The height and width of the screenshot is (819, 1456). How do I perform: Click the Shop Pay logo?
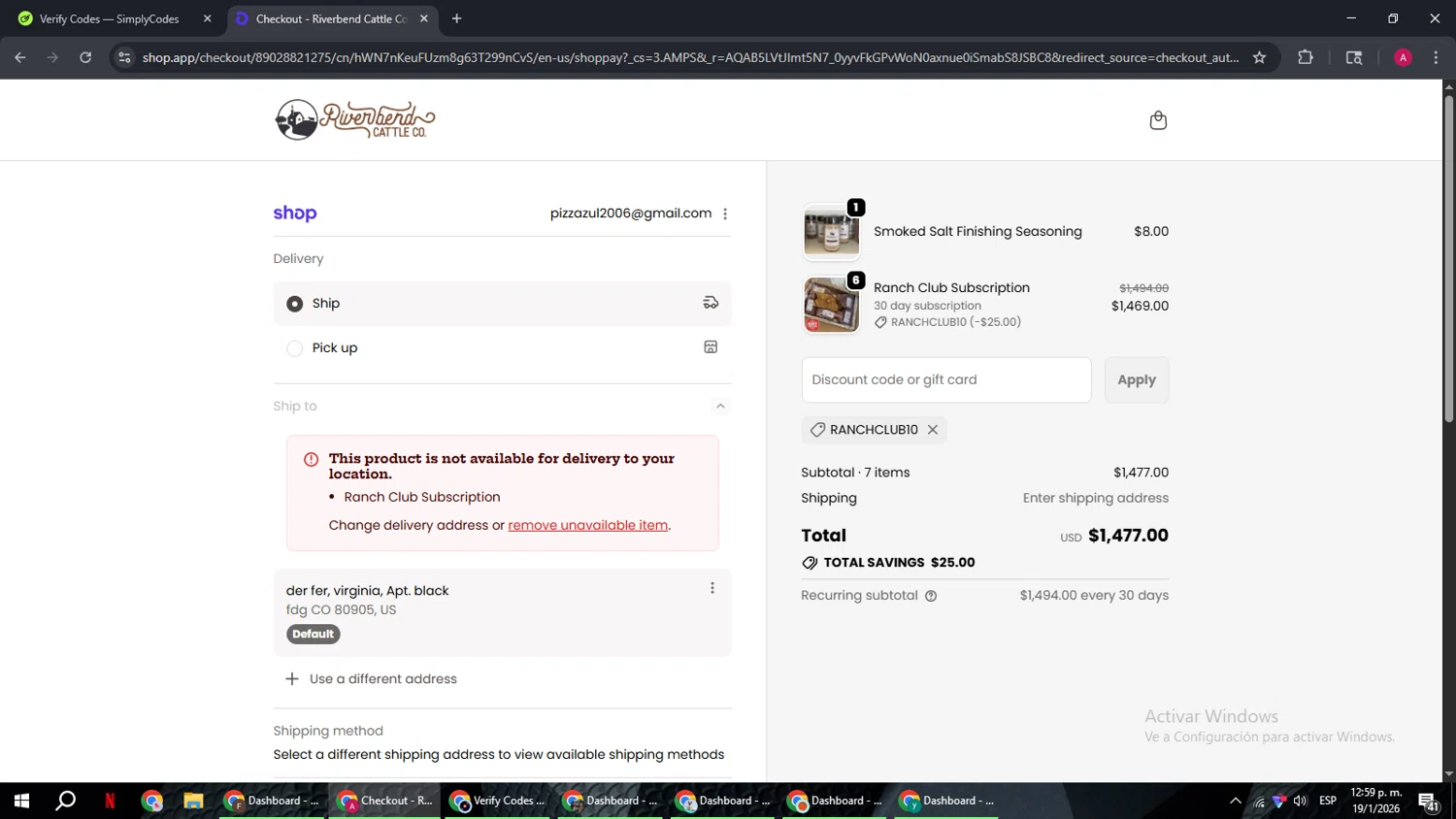(295, 213)
